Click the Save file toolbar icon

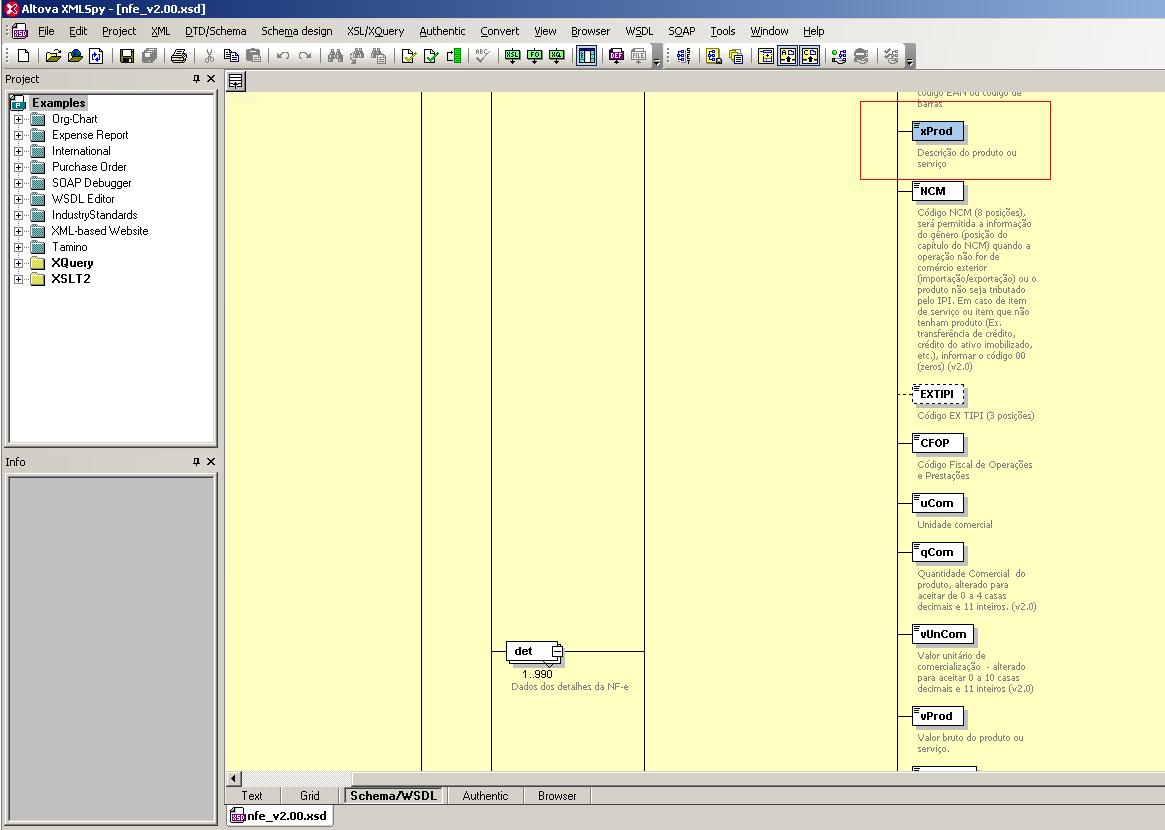[x=127, y=56]
